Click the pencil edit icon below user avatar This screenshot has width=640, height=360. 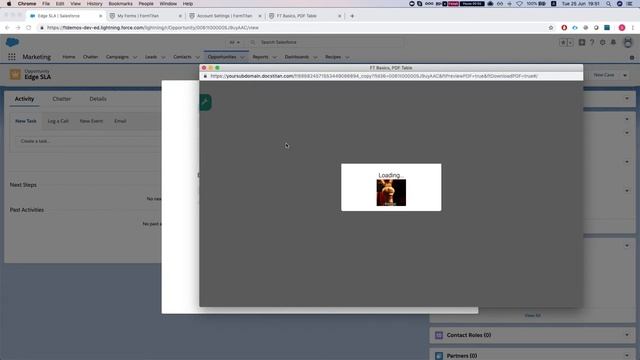[x=632, y=58]
